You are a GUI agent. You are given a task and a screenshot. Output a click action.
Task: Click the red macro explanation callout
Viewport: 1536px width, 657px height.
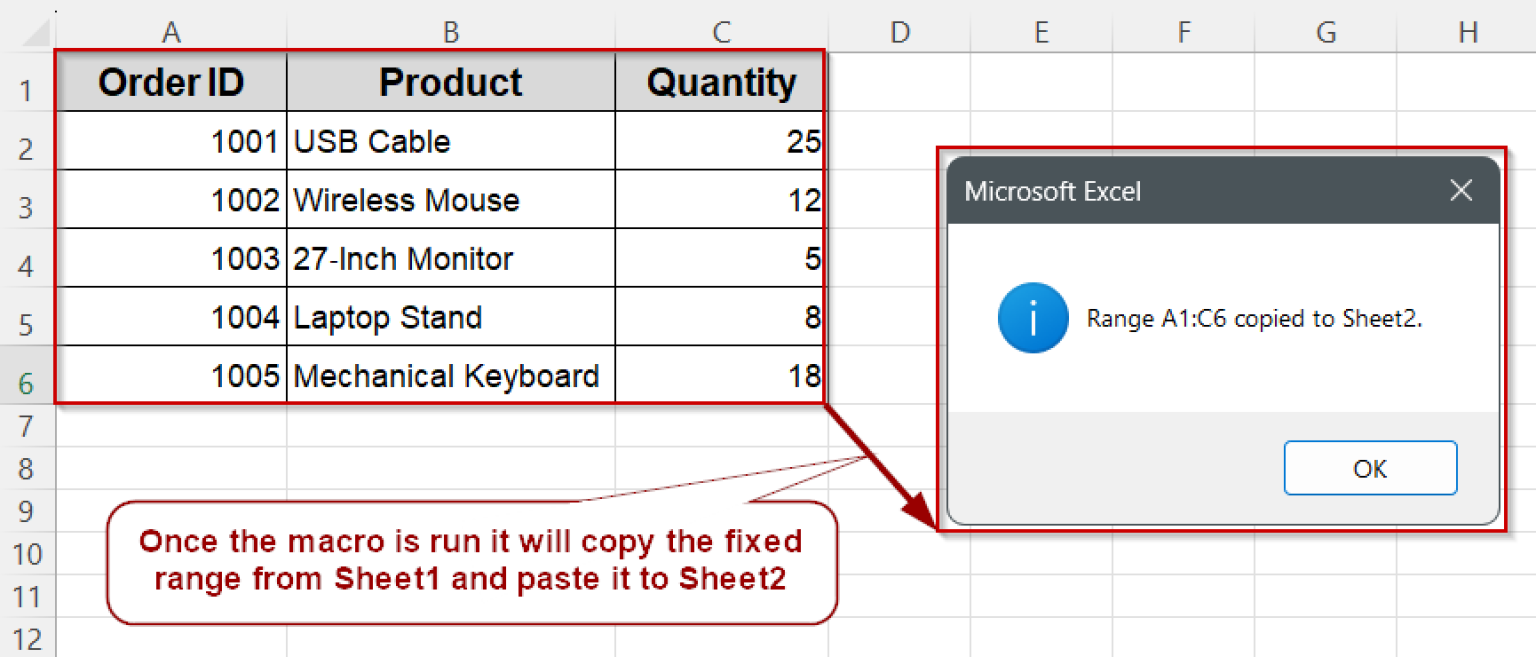coord(470,561)
